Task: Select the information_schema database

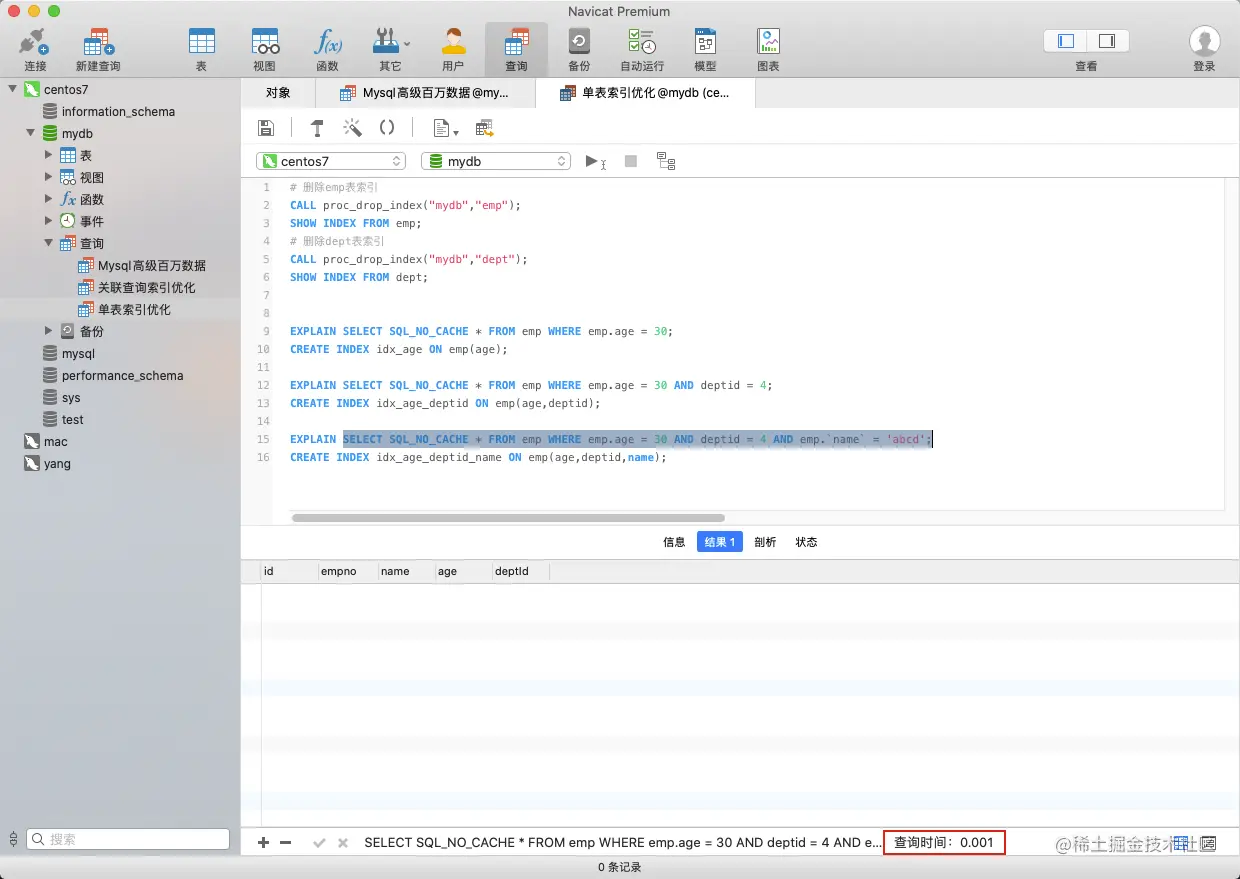Action: coord(120,111)
